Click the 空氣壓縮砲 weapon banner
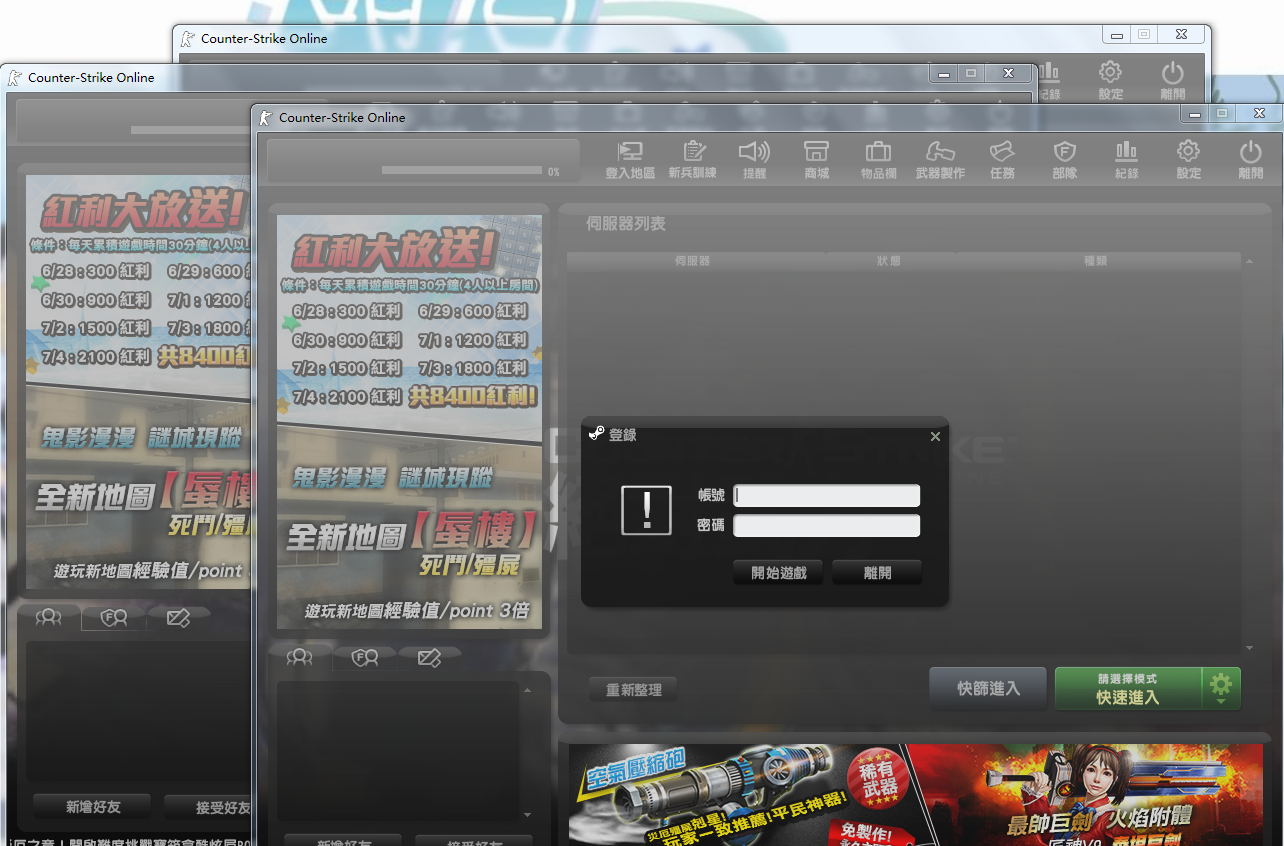The image size is (1284, 846). [x=738, y=795]
